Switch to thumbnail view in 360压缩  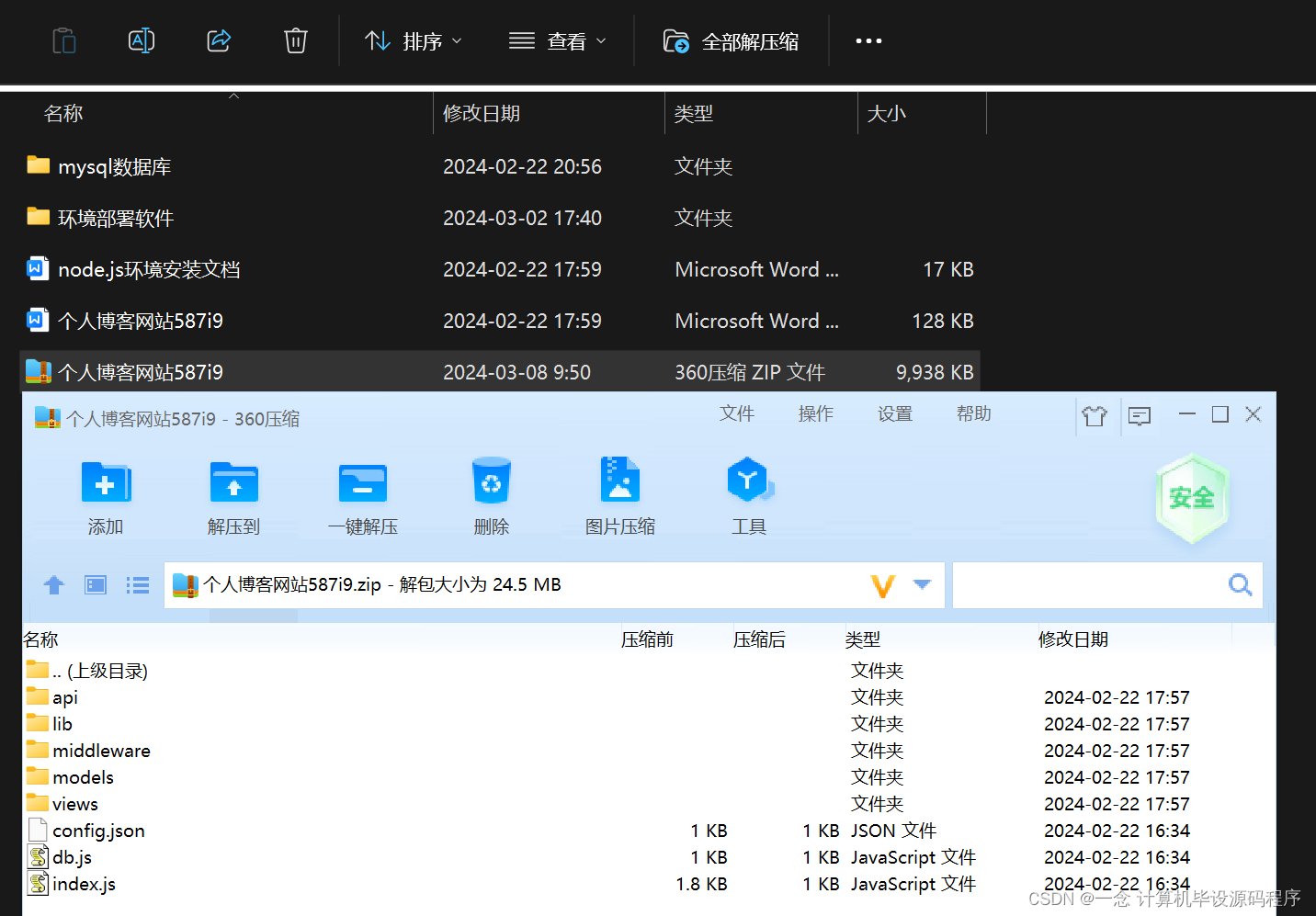tap(95, 585)
